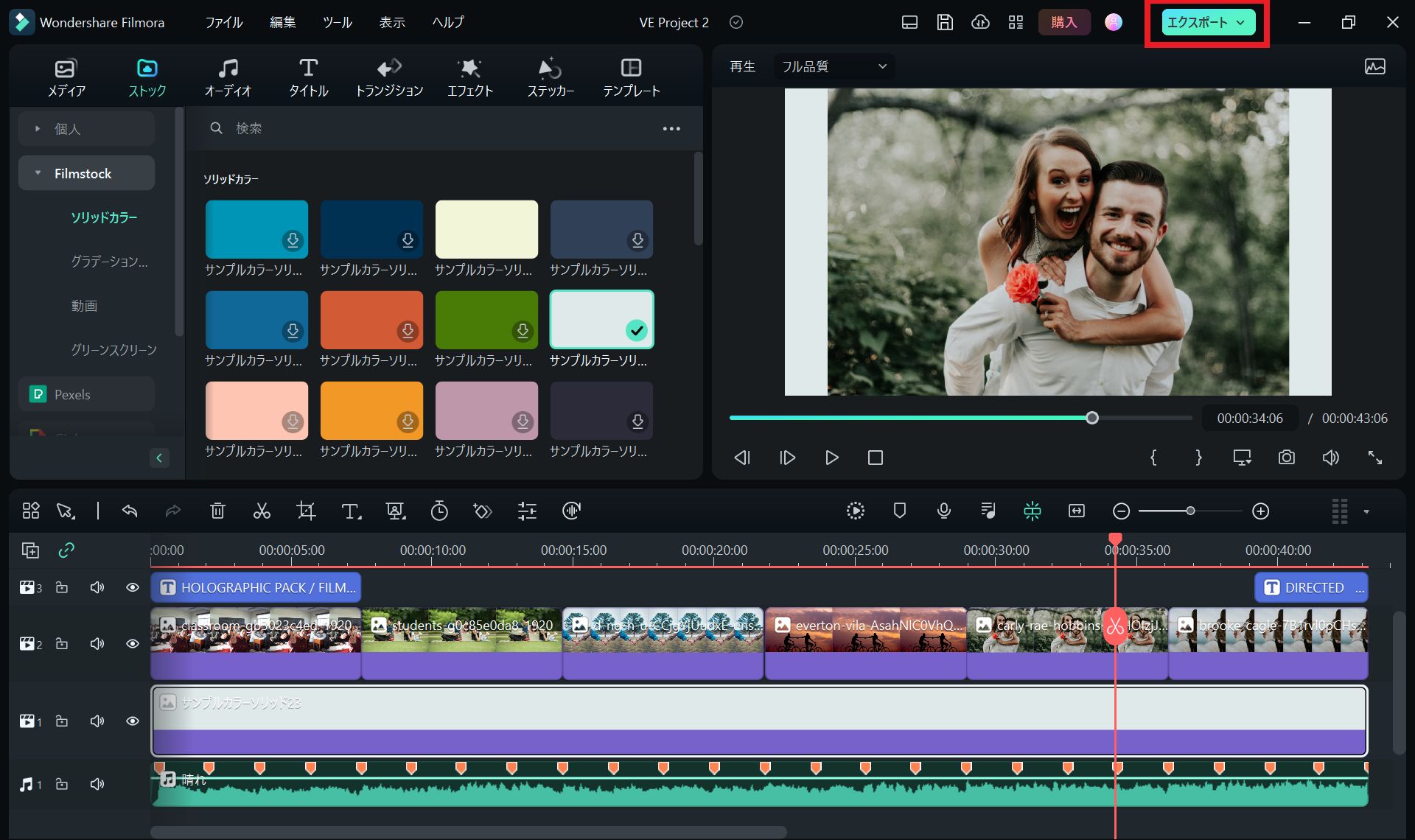Toggle lock on video track 2

pyautogui.click(x=62, y=644)
